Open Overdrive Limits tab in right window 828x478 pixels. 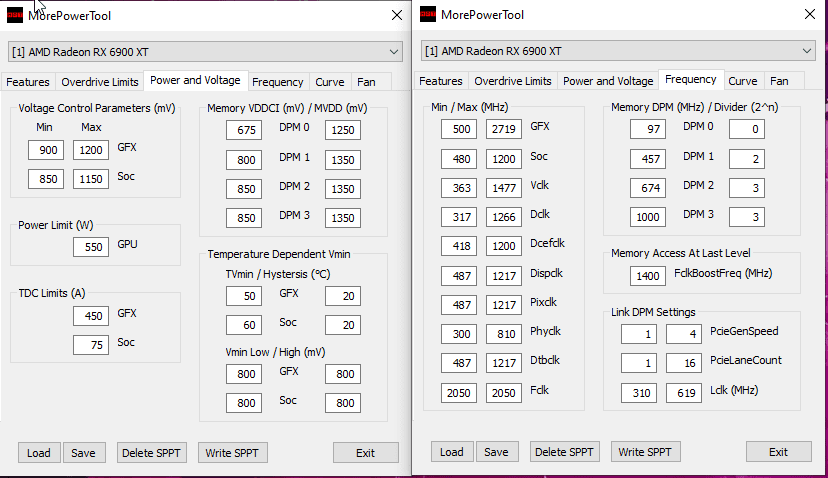513,81
